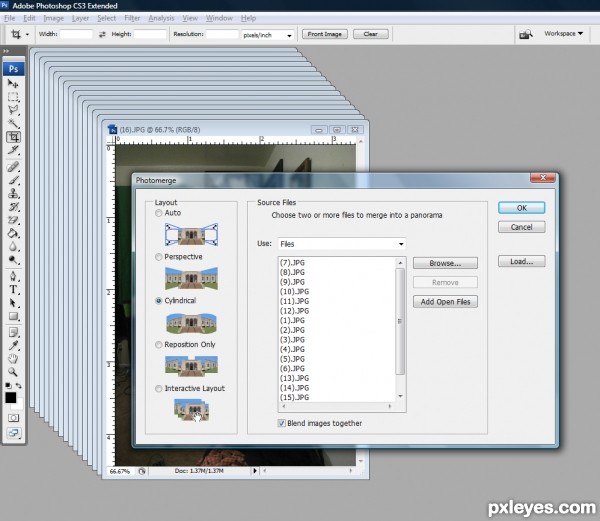Select the Slice tool
Image resolution: width=600 pixels, height=521 pixels.
(13, 150)
